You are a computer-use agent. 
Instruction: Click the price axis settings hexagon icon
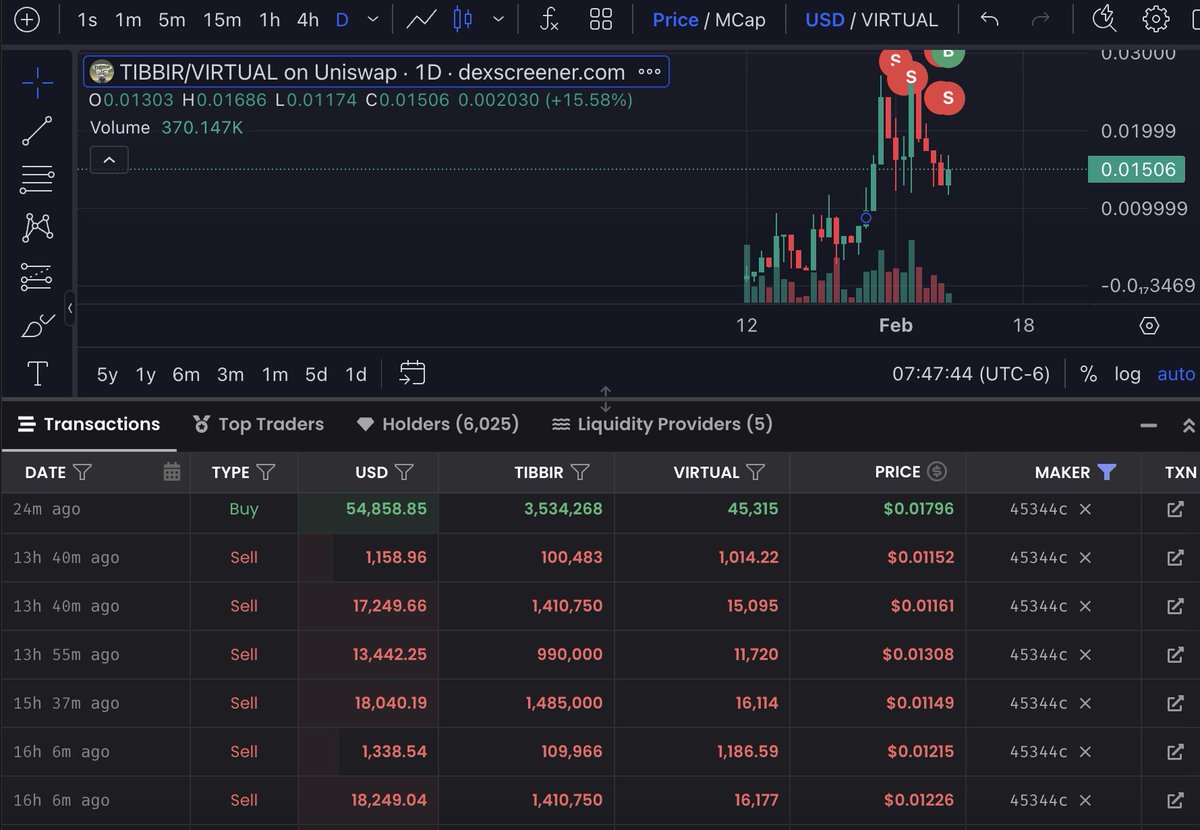(x=1149, y=326)
